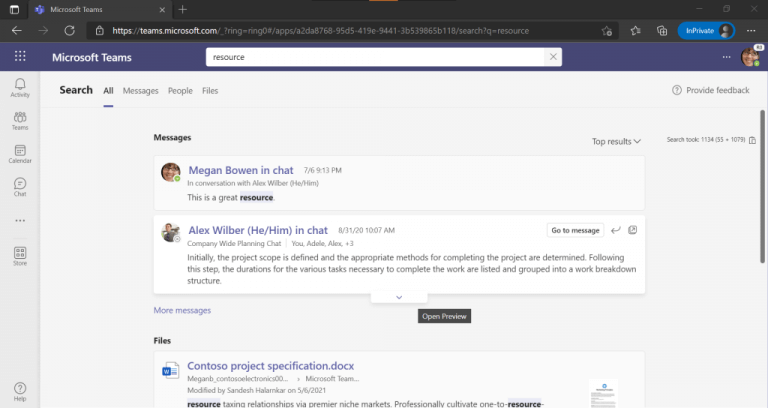Open browser Favorites list
This screenshot has height=408, width=768.
[635, 30]
